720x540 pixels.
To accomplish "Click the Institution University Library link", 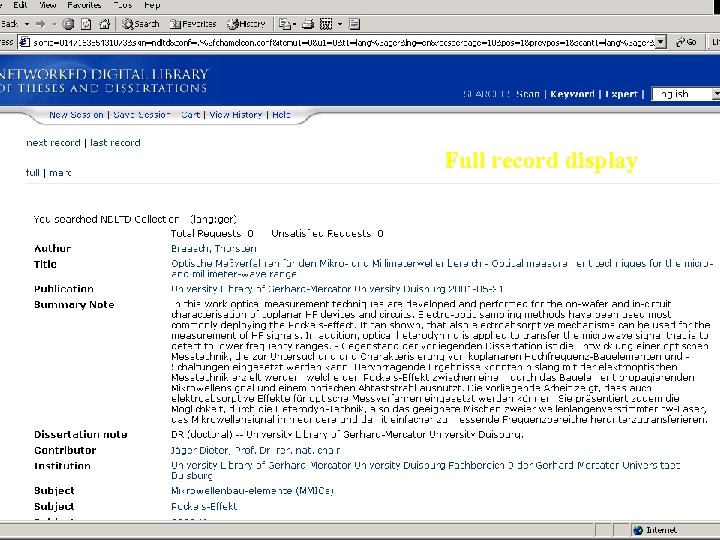I will [425, 470].
